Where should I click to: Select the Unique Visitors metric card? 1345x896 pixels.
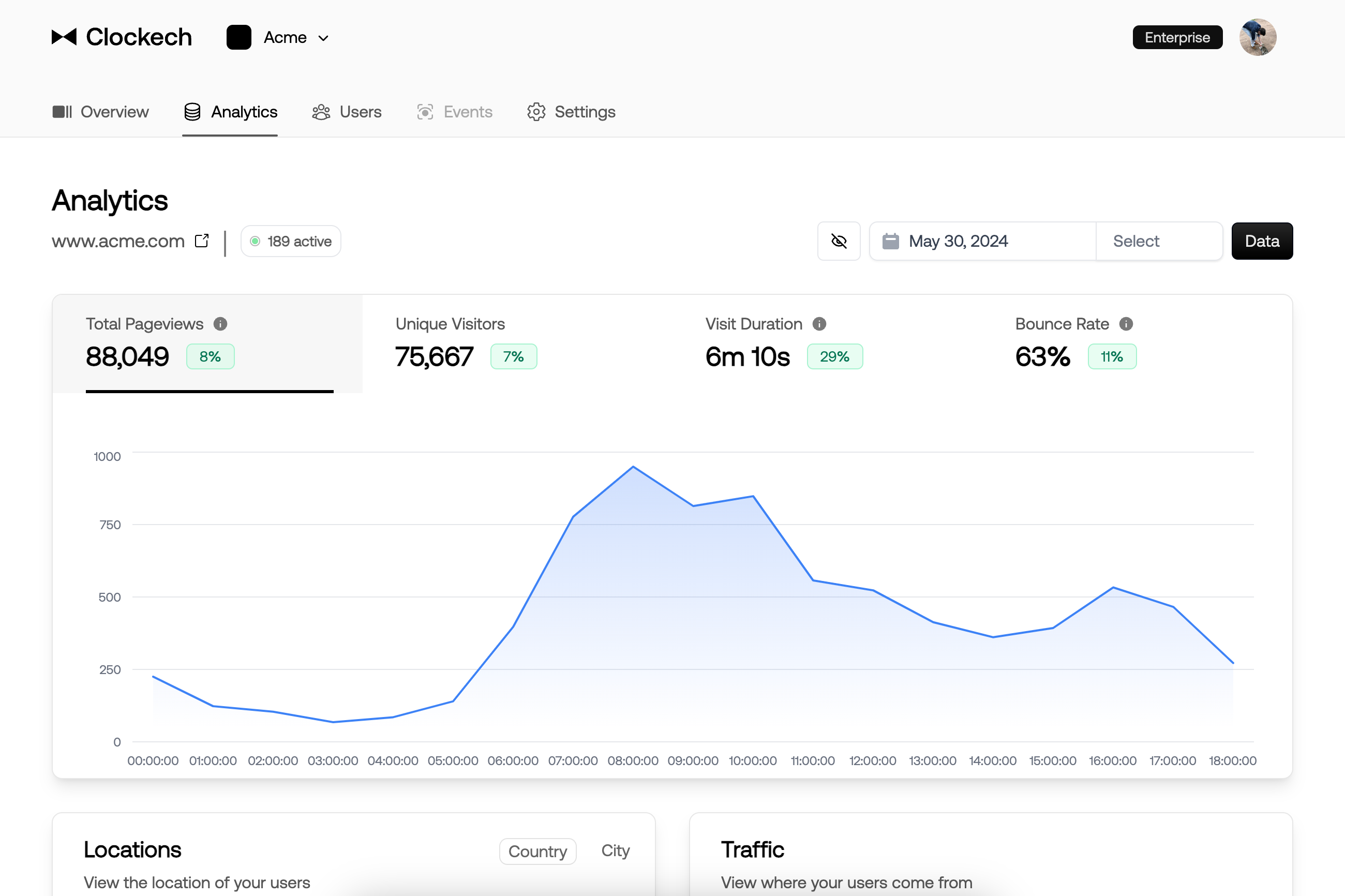coord(517,343)
